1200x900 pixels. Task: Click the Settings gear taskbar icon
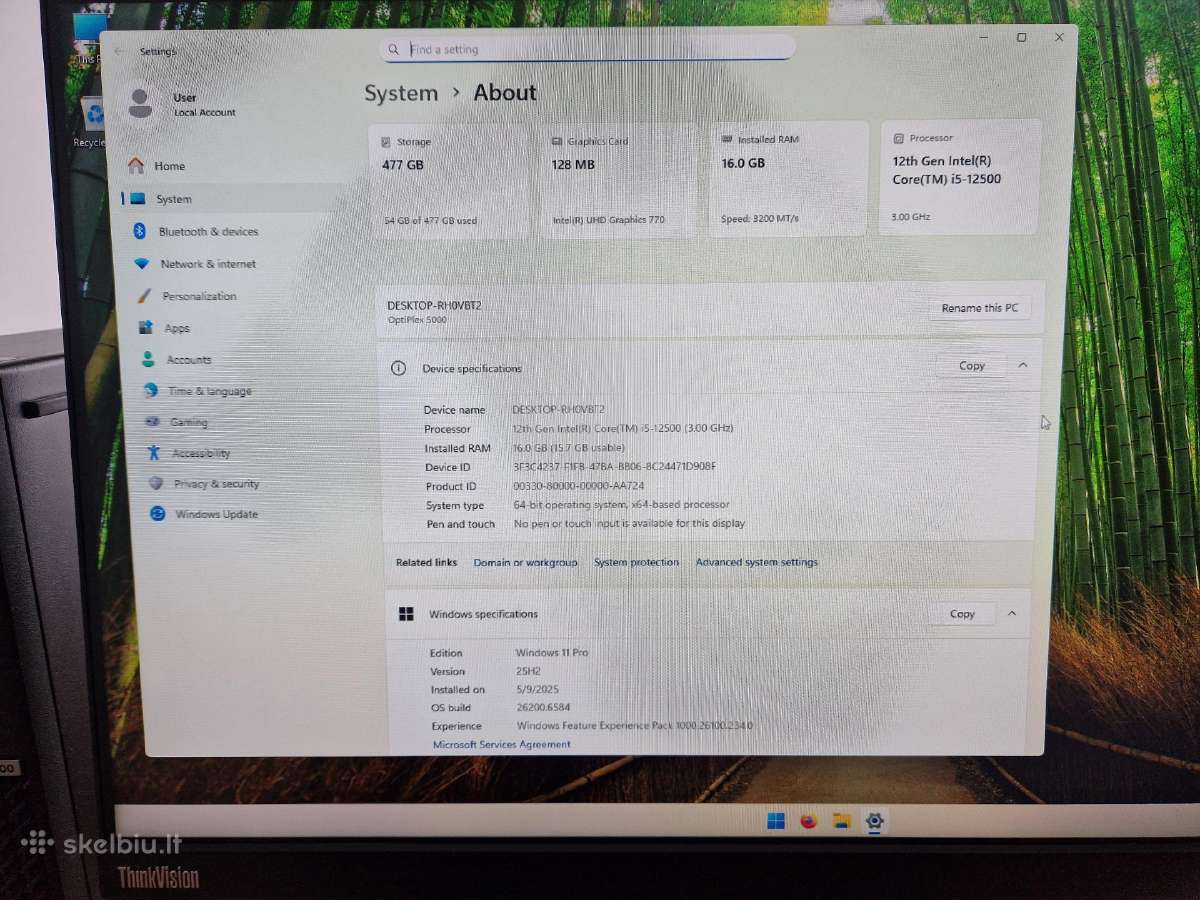874,821
